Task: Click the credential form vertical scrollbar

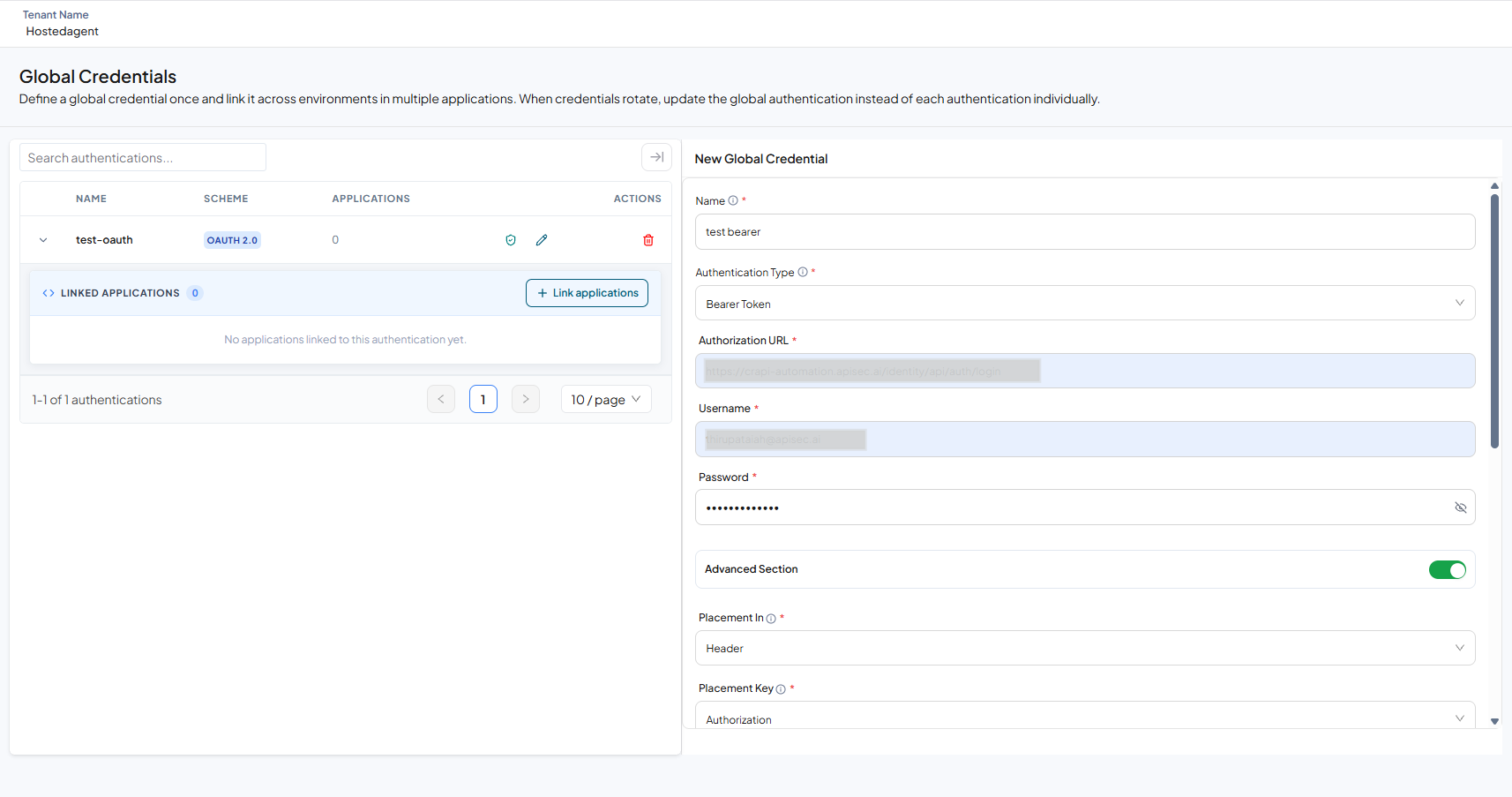Action: (x=1494, y=321)
